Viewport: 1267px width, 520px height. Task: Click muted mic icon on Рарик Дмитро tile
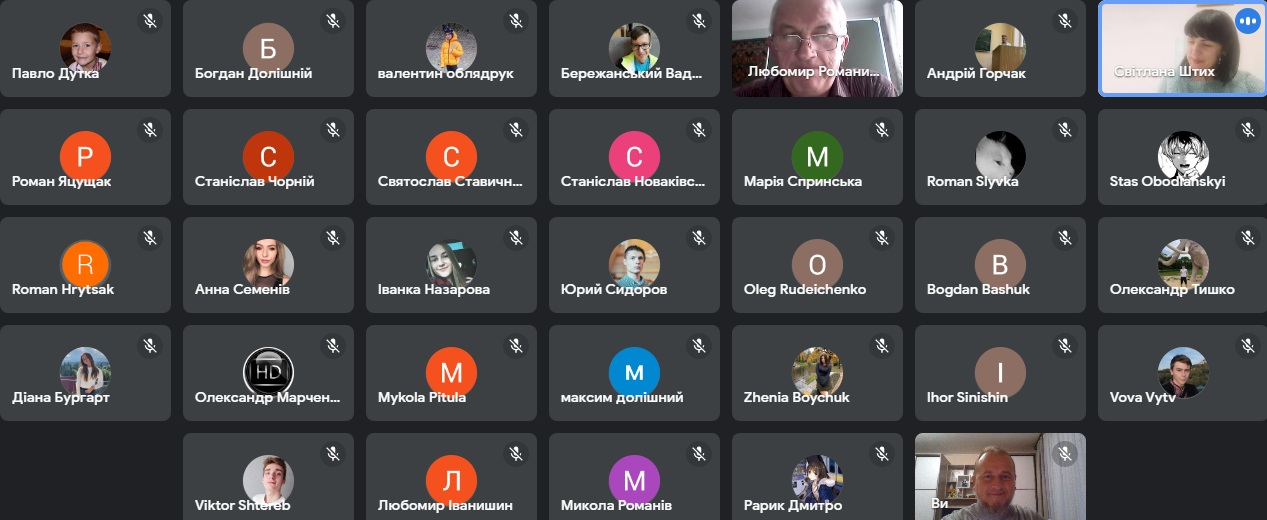[x=882, y=454]
